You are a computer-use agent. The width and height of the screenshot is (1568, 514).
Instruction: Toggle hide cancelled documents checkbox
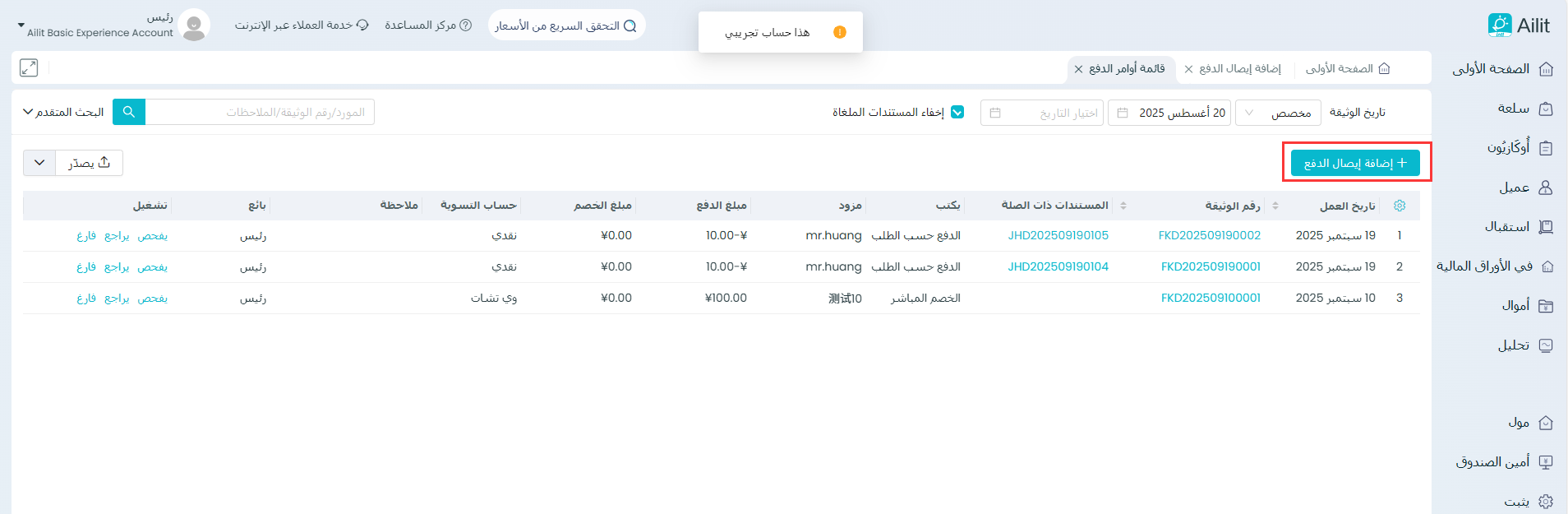click(957, 113)
